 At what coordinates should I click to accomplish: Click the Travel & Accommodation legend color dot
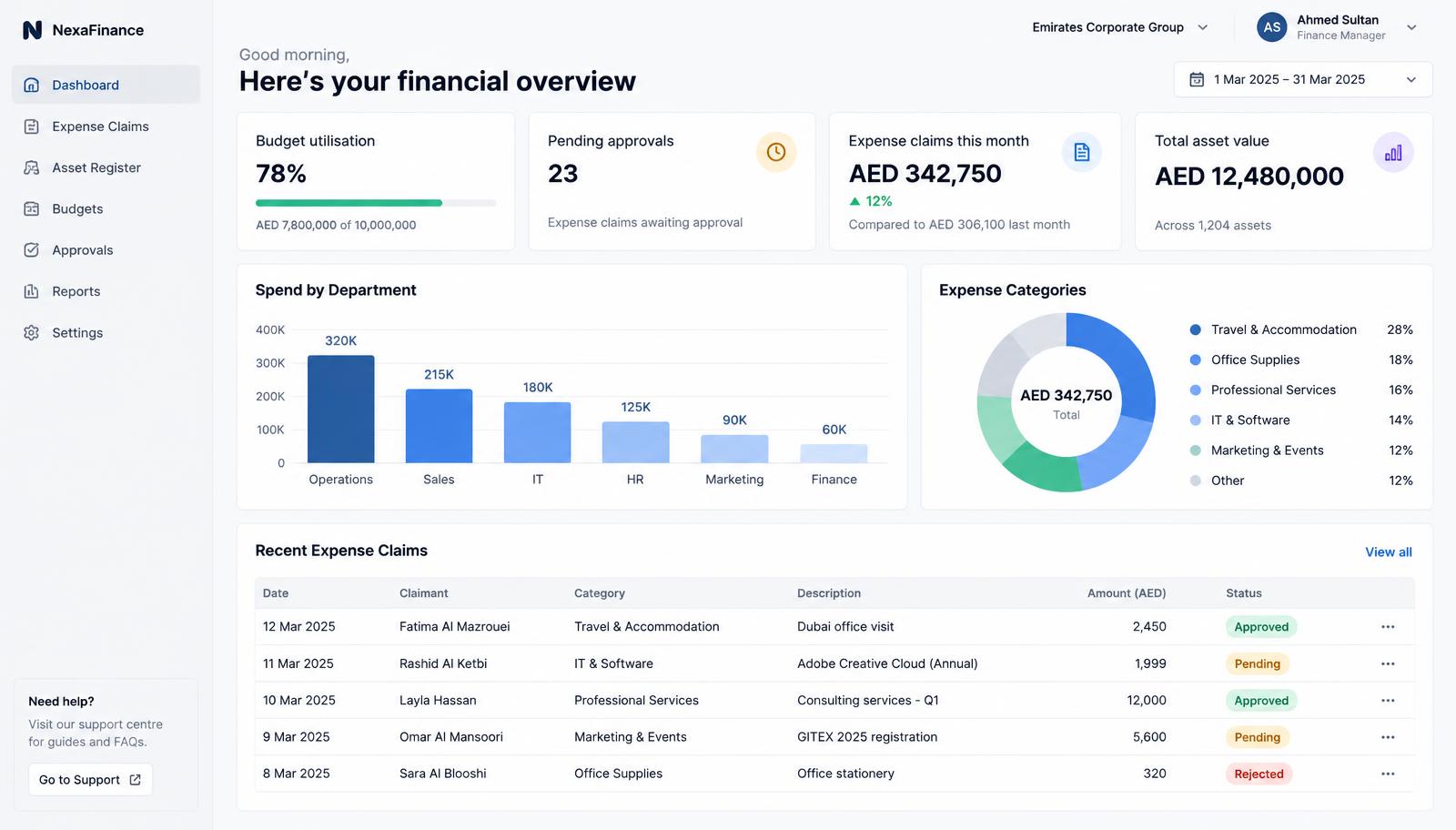(1196, 329)
